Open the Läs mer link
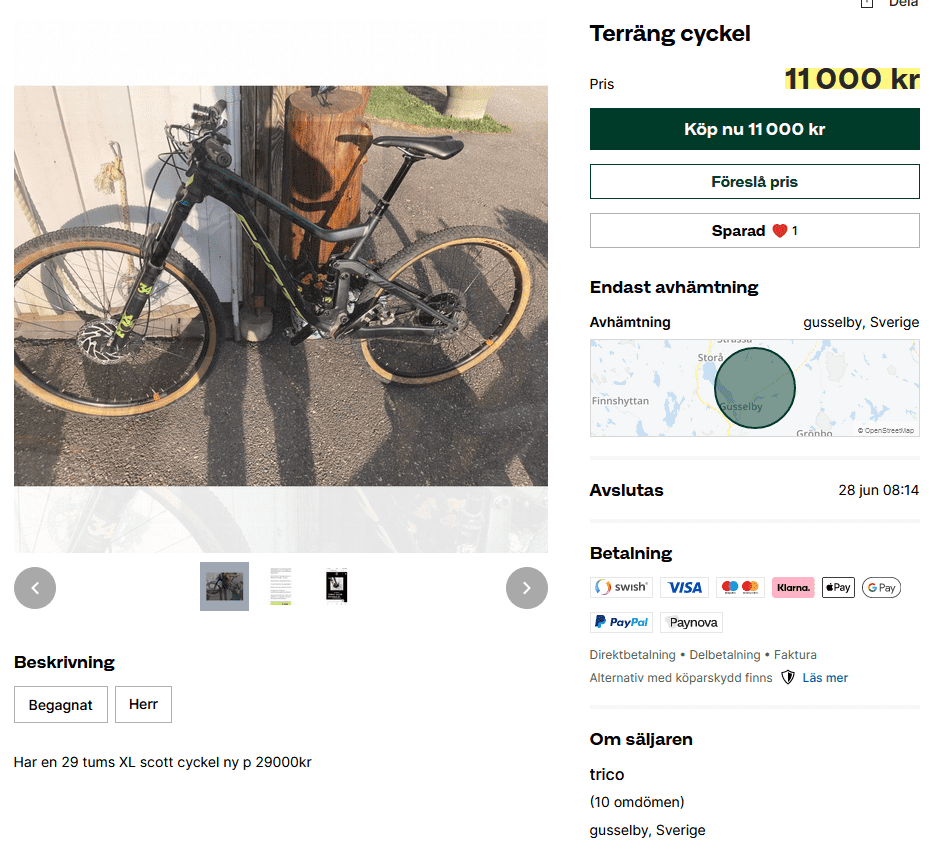The width and height of the screenshot is (933, 850). tap(825, 678)
